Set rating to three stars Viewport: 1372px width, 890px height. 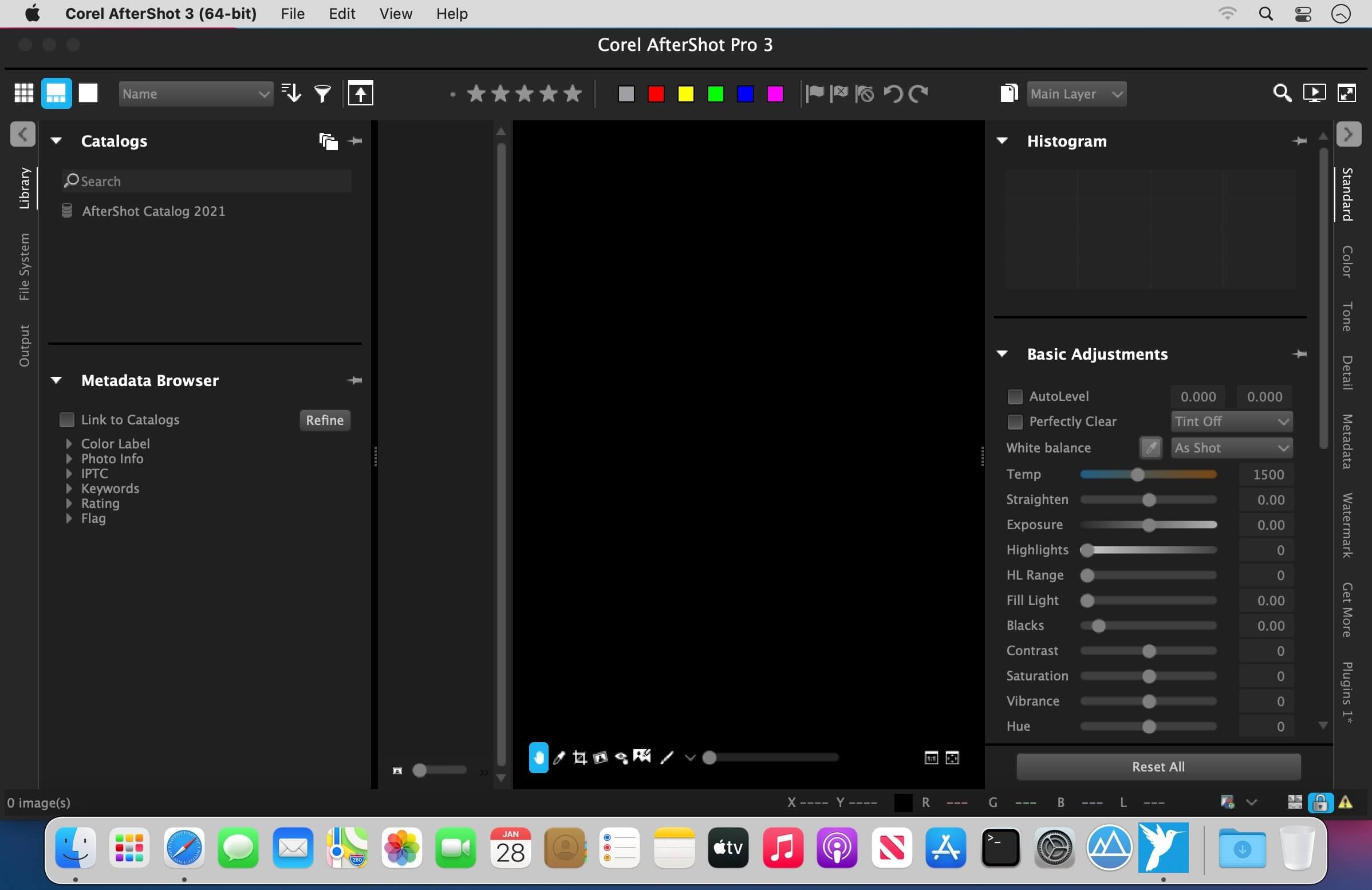(x=525, y=93)
